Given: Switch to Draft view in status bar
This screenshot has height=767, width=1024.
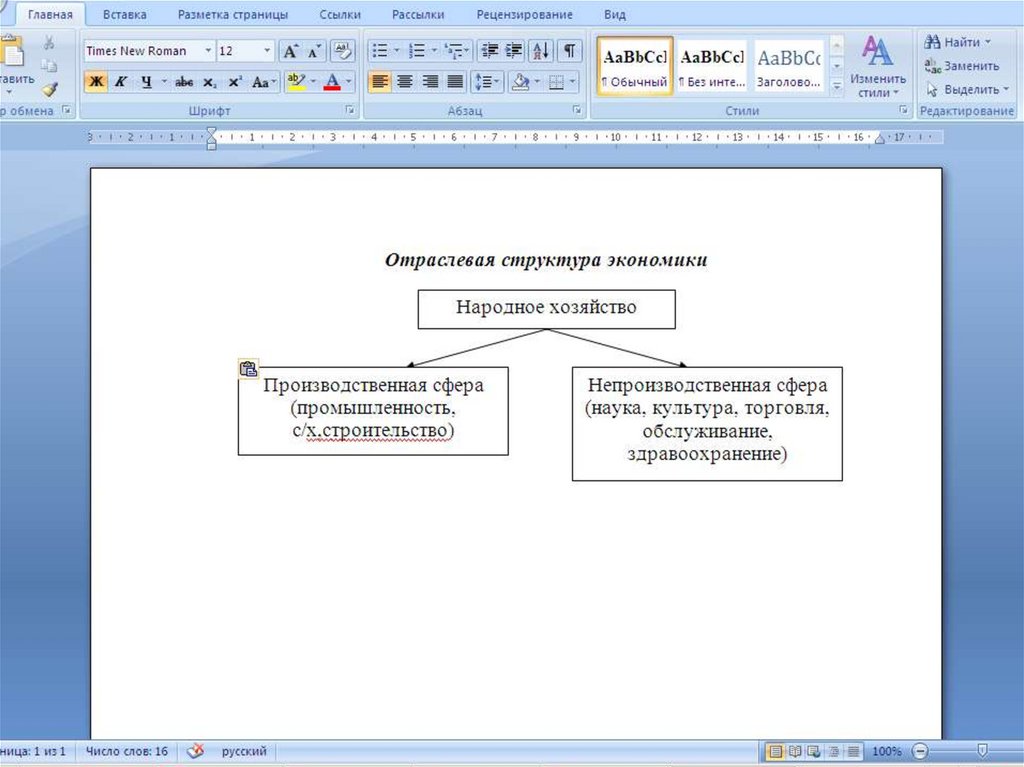Looking at the screenshot, I should [853, 750].
